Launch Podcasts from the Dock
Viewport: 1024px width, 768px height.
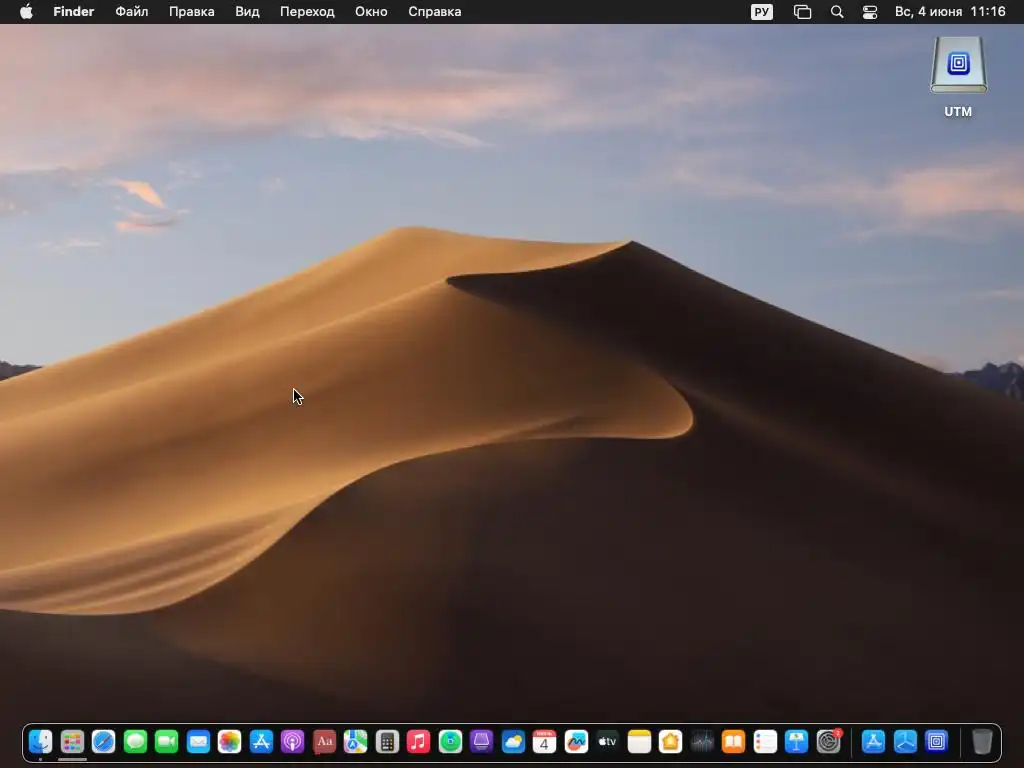[293, 741]
